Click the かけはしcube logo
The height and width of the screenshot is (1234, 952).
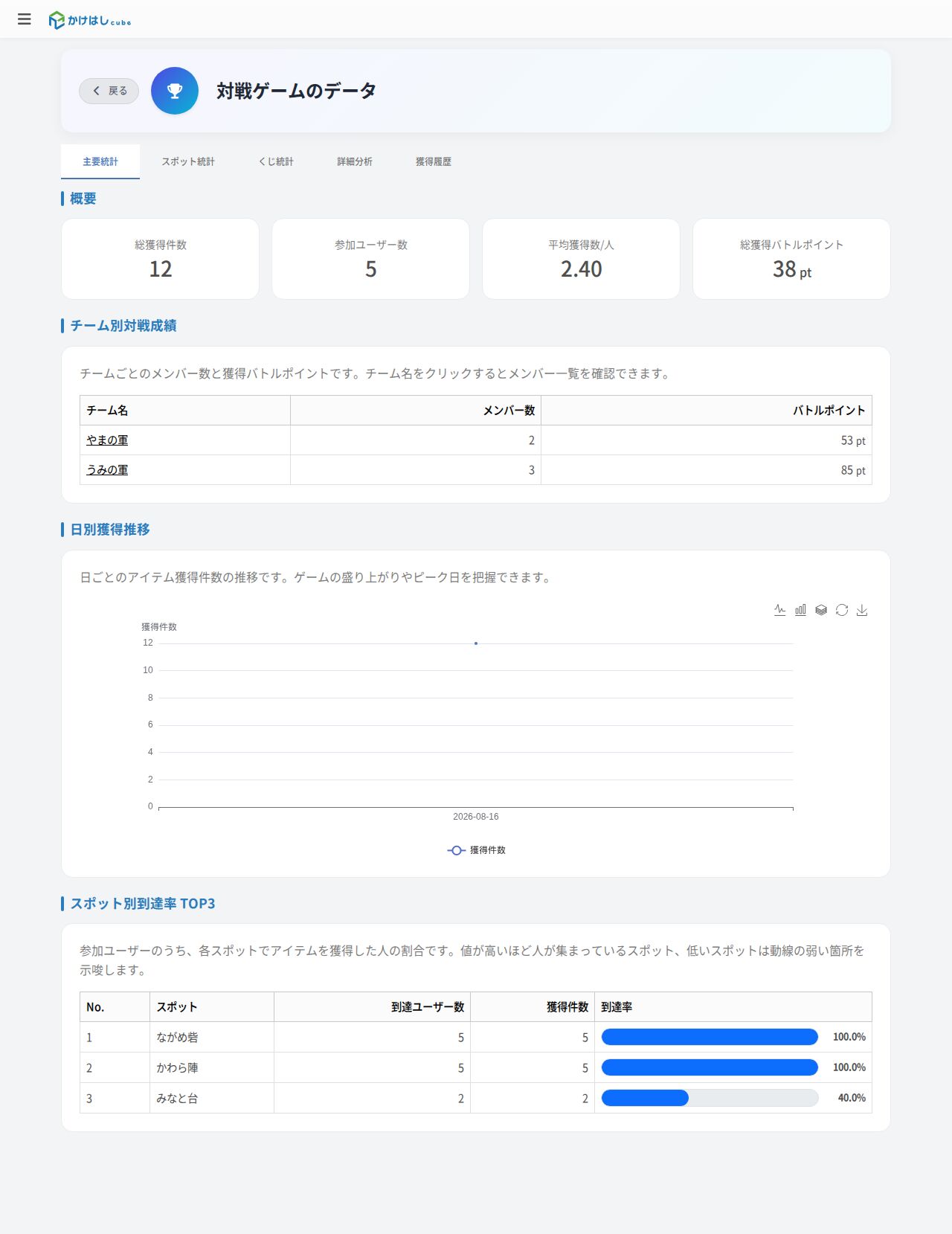[89, 20]
